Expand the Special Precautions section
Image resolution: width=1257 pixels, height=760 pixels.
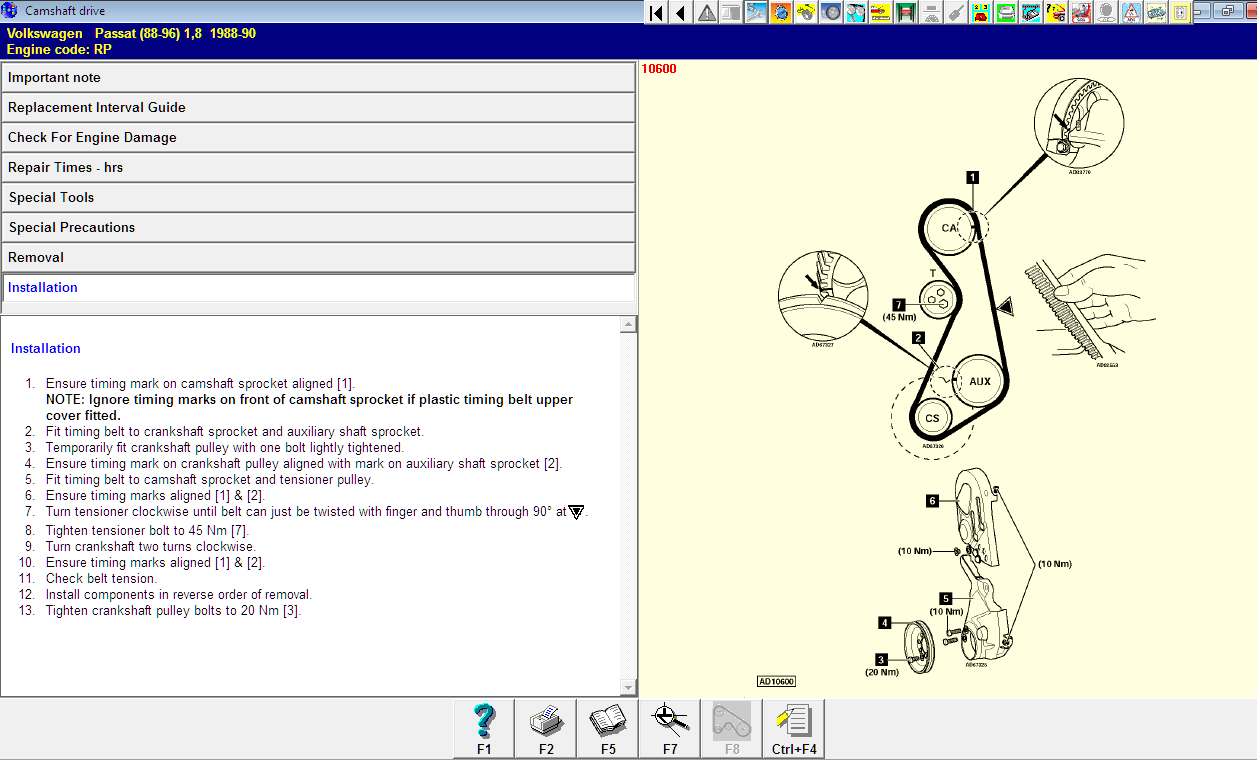(x=318, y=227)
